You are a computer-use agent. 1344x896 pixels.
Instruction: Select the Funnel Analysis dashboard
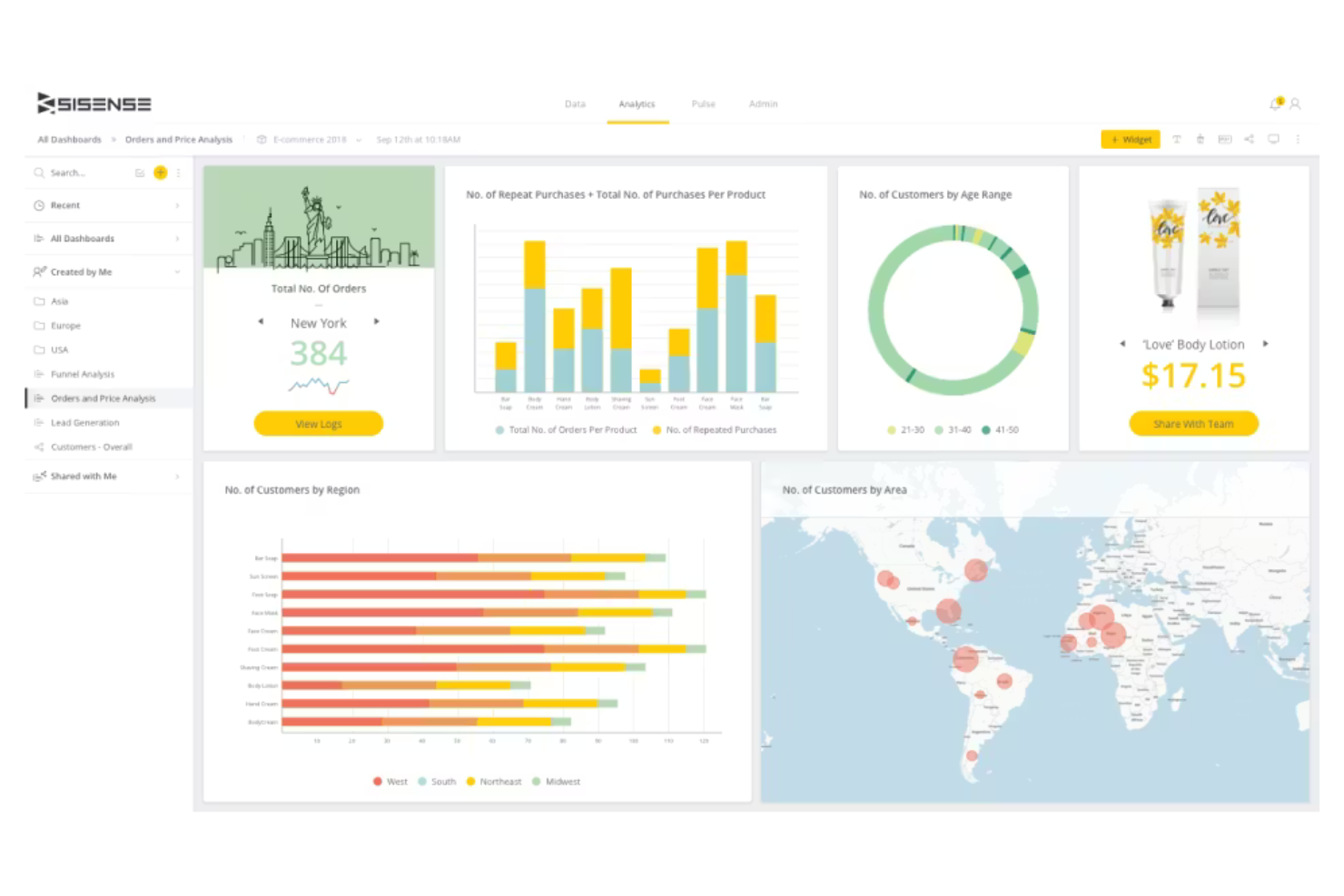pos(83,373)
